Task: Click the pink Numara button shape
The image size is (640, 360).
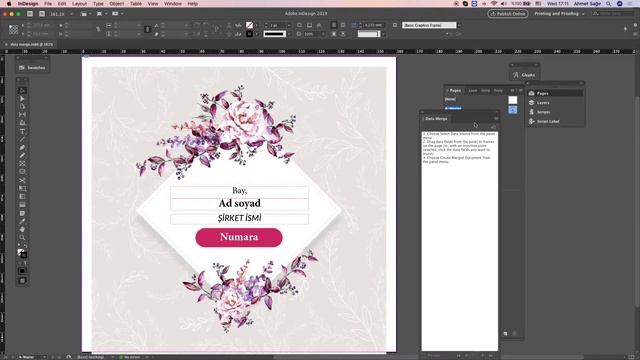Action: point(239,237)
